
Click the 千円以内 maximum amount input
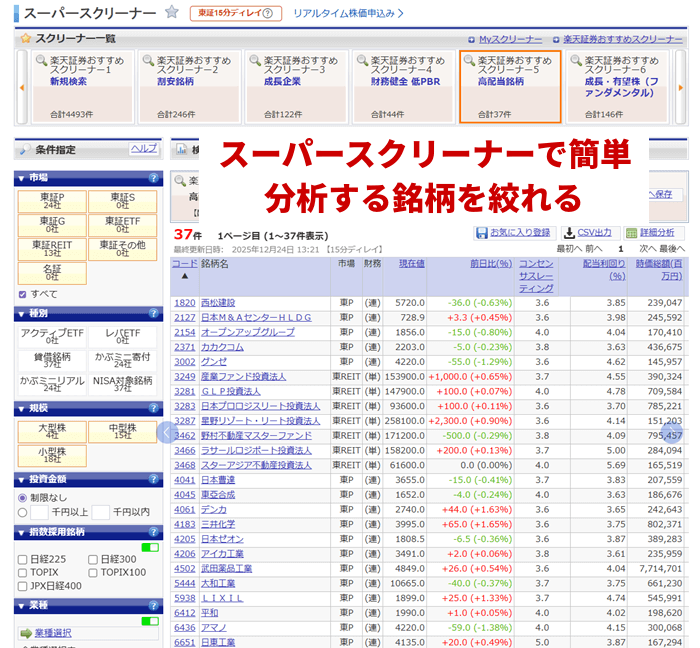pyautogui.click(x=100, y=512)
